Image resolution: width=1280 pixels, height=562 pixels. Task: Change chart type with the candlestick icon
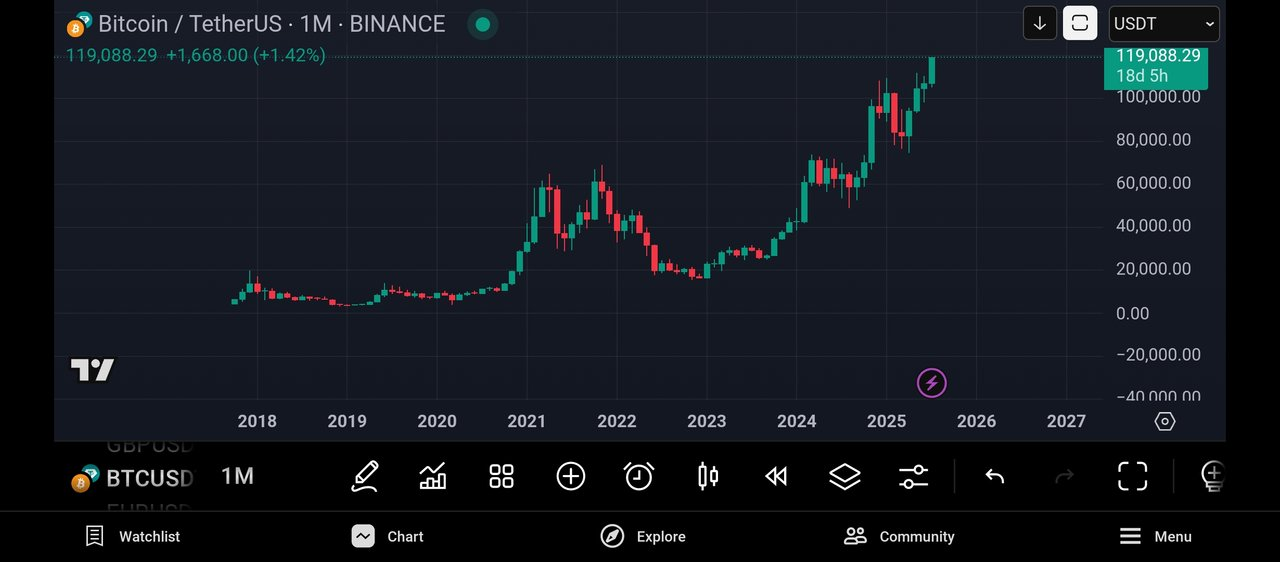[707, 476]
